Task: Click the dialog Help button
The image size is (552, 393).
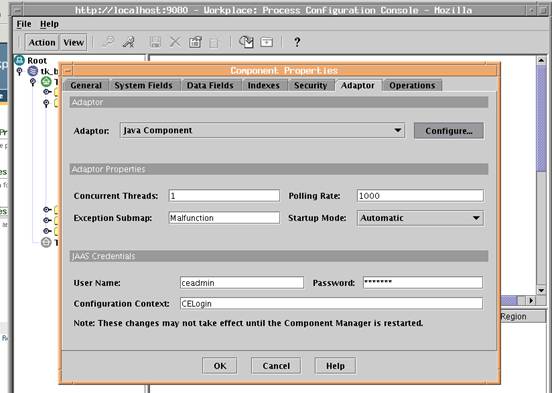Action: [x=335, y=366]
